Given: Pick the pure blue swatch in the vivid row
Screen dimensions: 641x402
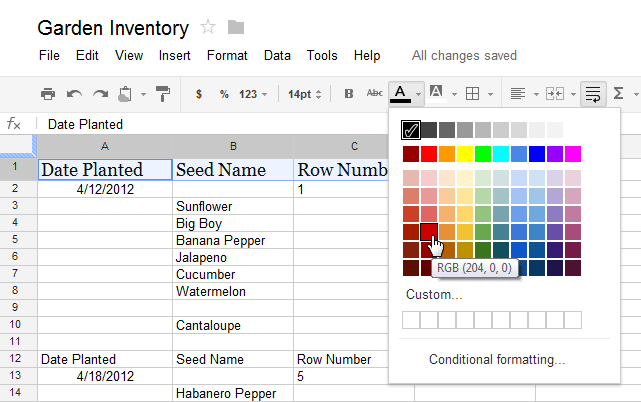Looking at the screenshot, I should pyautogui.click(x=537, y=154).
